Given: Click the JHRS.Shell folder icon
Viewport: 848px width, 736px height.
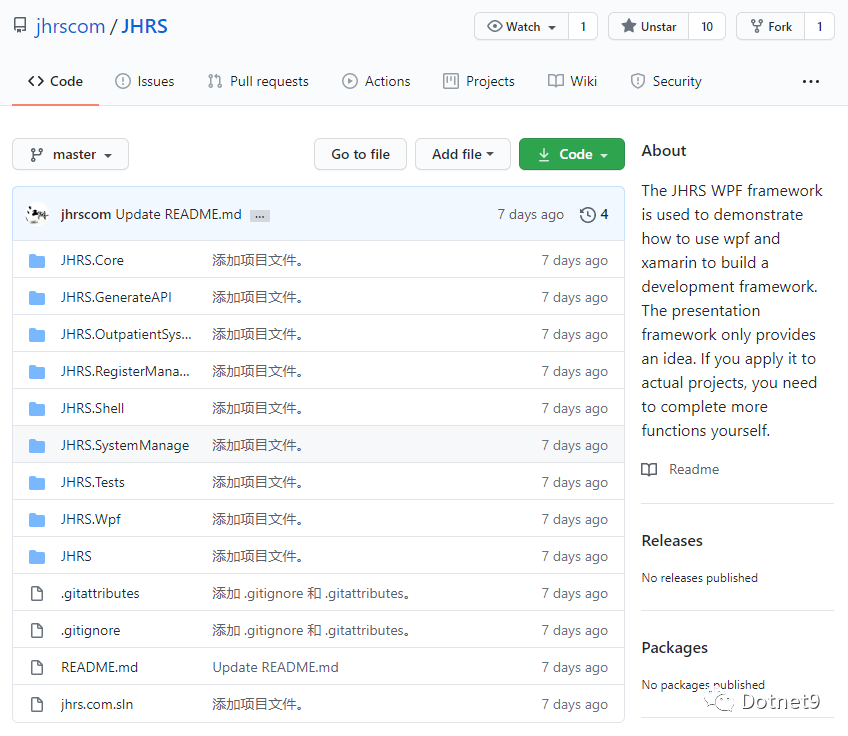Looking at the screenshot, I should tap(37, 408).
